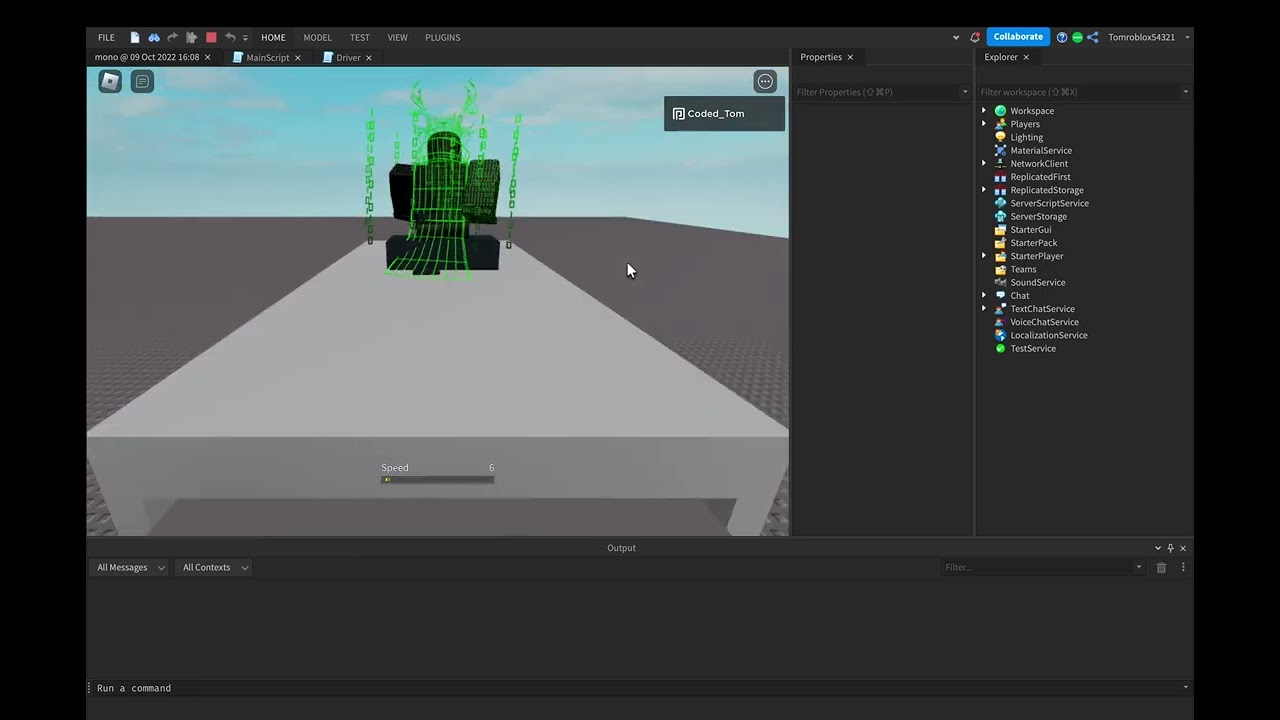Viewport: 1280px width, 720px height.
Task: Open Find with the binoculars icon
Action: tap(154, 37)
